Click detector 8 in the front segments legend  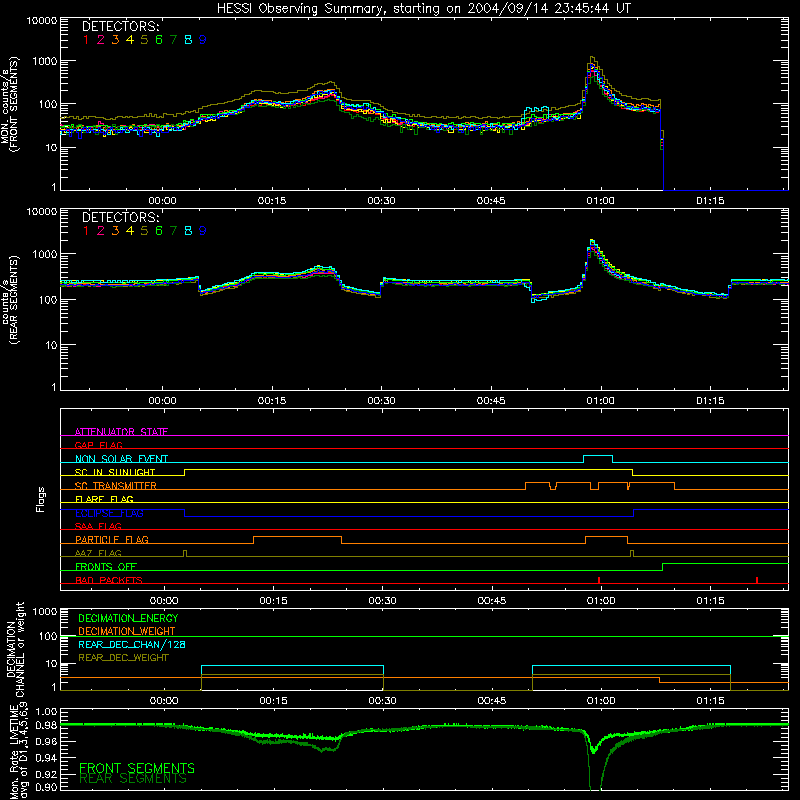click(x=188, y=40)
